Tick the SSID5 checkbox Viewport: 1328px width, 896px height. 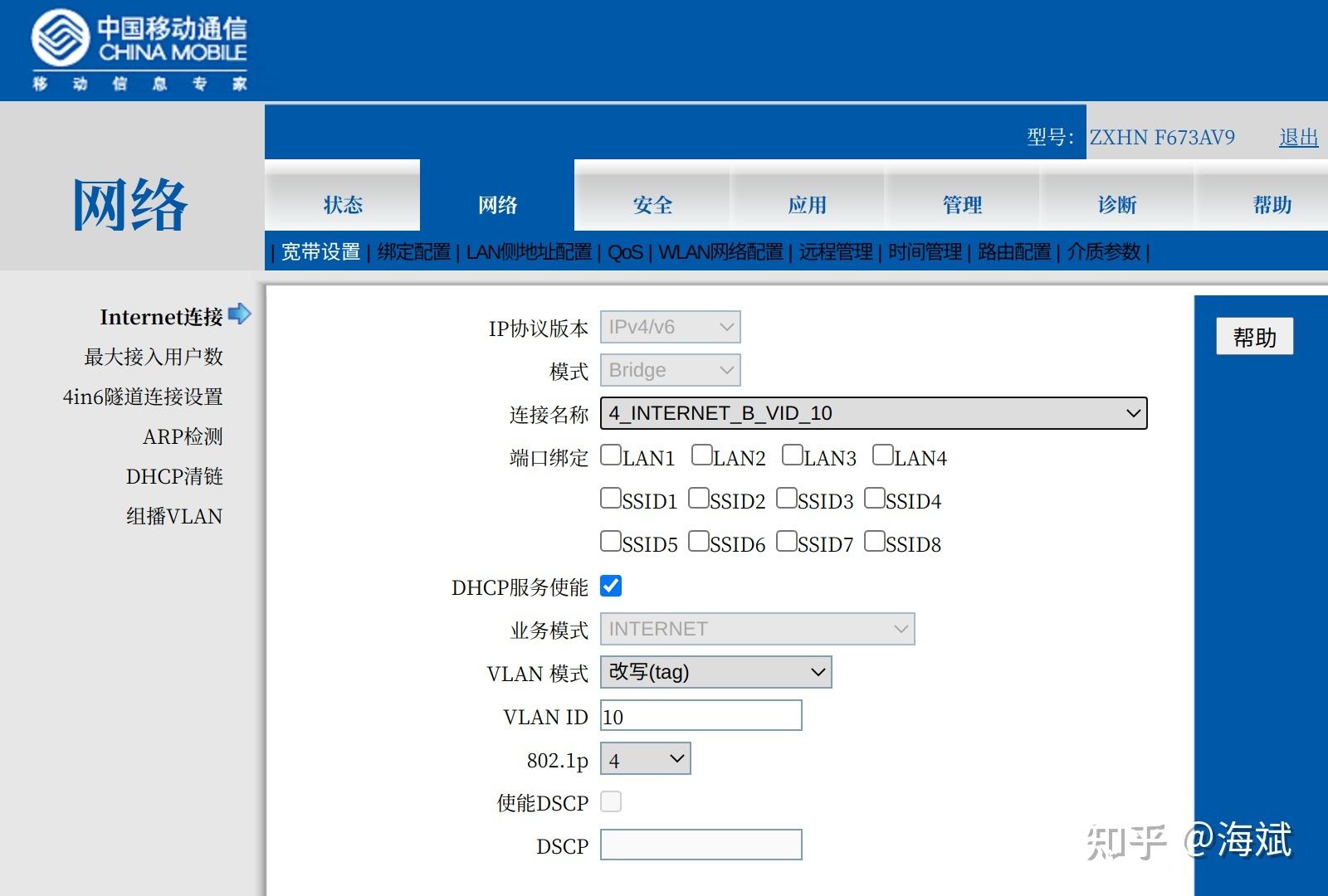tap(611, 541)
